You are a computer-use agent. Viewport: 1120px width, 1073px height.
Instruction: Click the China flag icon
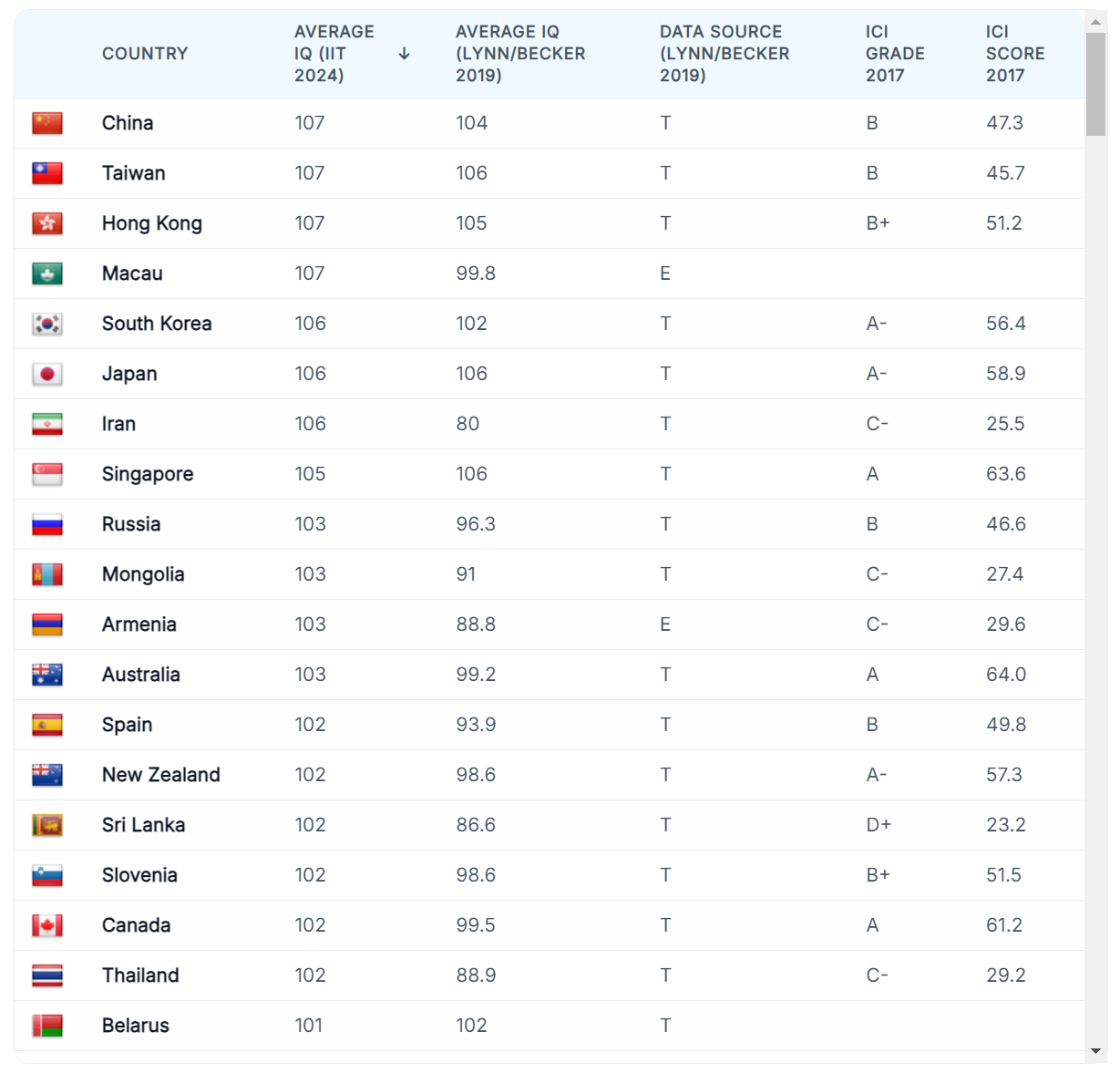pos(47,123)
